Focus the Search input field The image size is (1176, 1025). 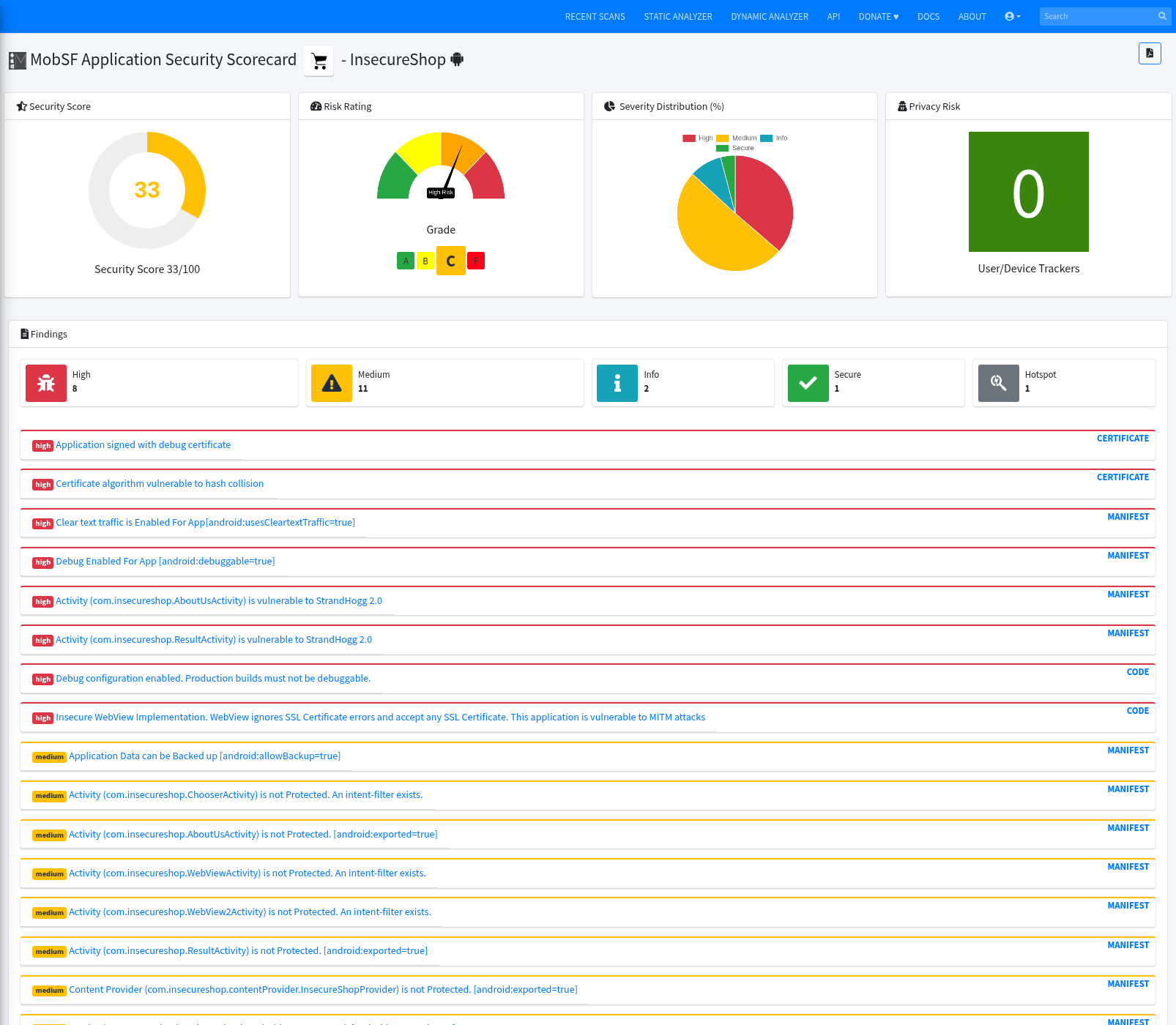pyautogui.click(x=1097, y=16)
